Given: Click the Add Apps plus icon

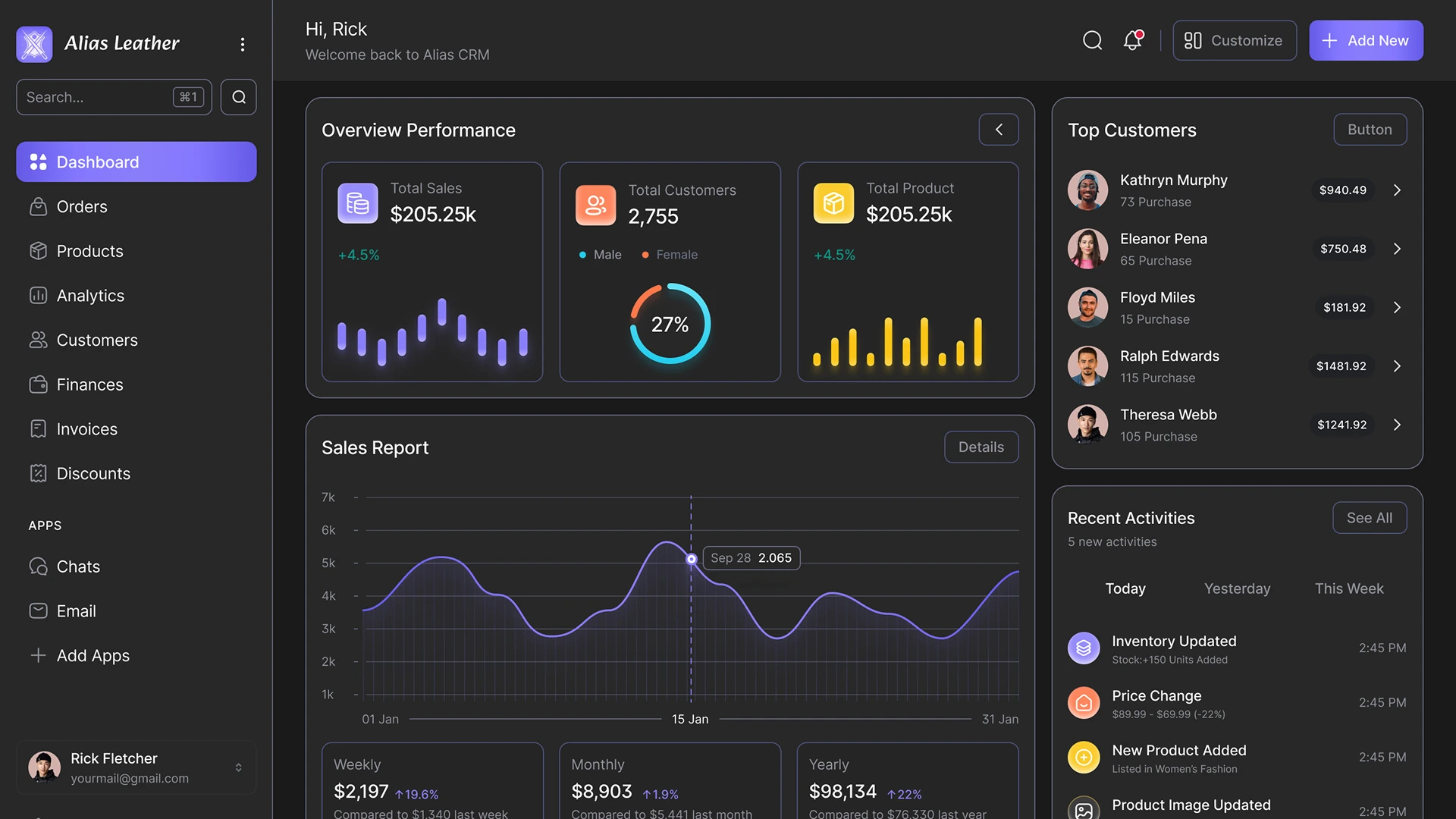Looking at the screenshot, I should click(x=39, y=655).
